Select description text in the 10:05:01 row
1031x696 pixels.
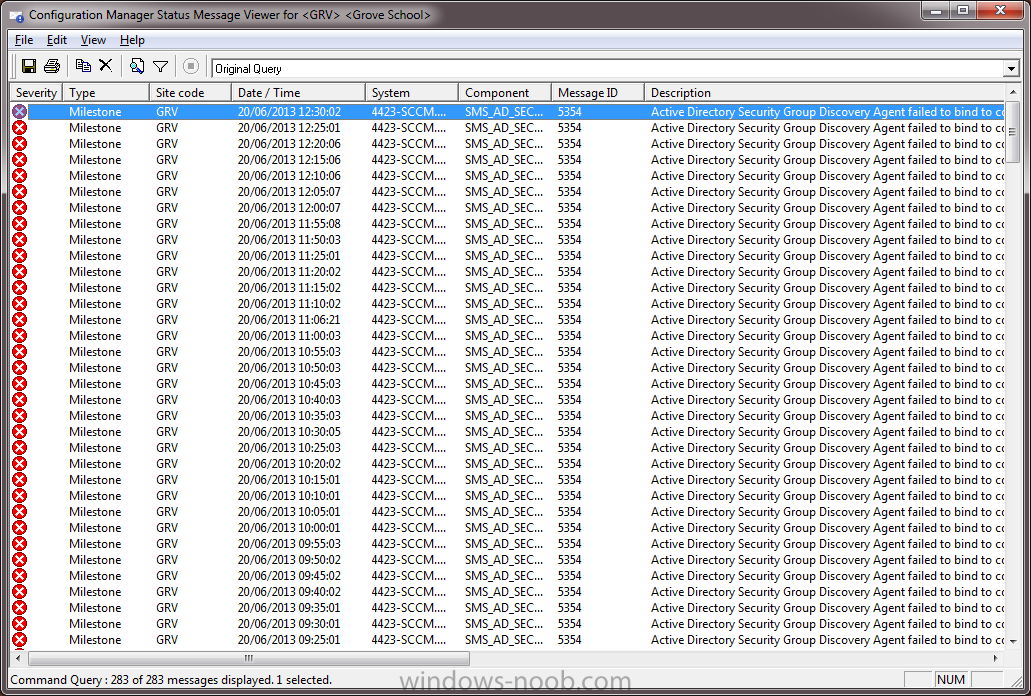coord(827,511)
